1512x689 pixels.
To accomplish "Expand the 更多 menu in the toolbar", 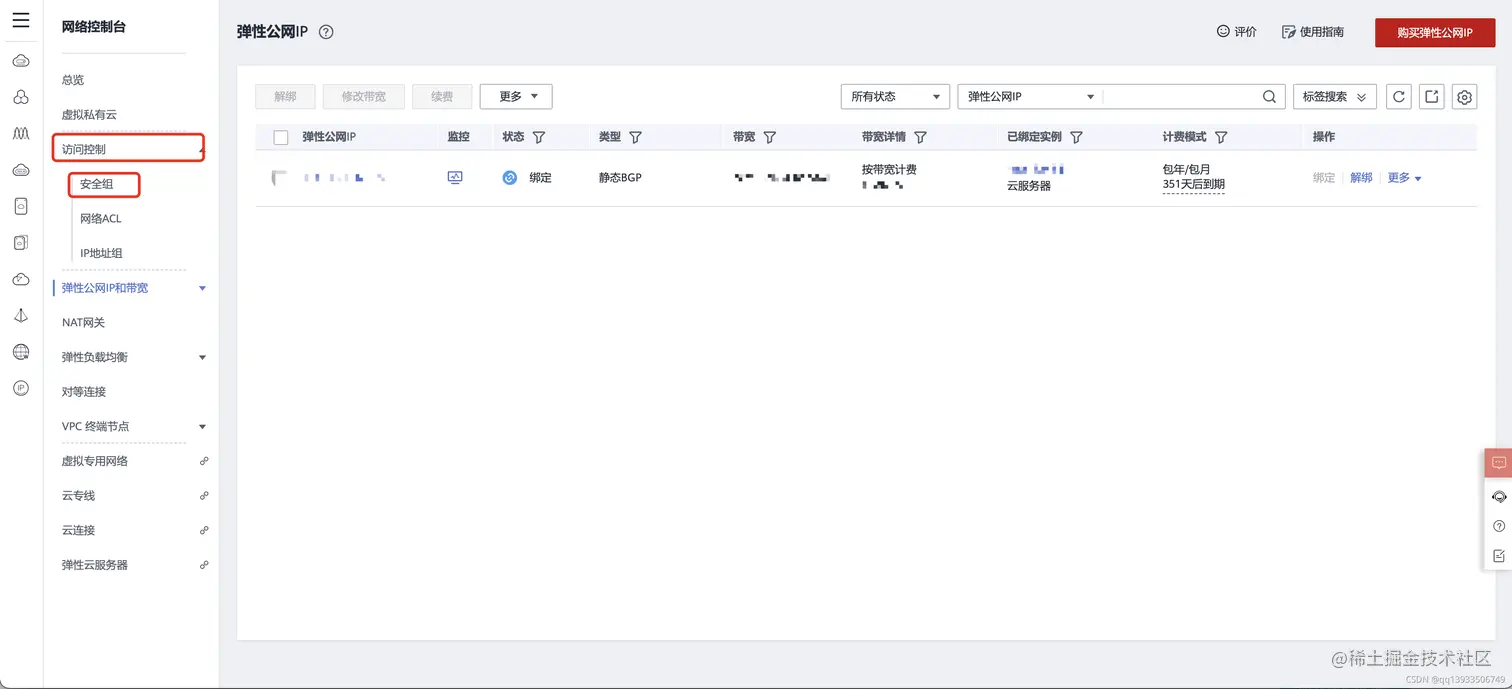I will (515, 96).
